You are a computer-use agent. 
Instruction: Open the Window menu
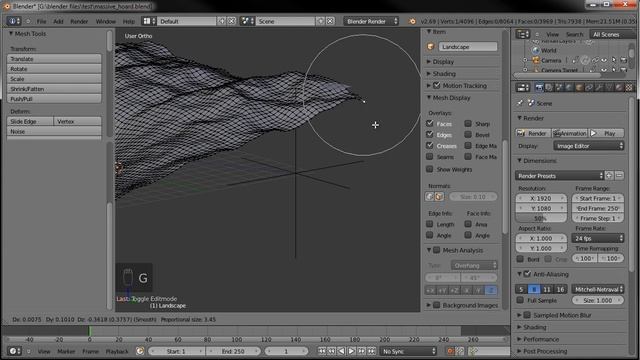pyautogui.click(x=106, y=21)
